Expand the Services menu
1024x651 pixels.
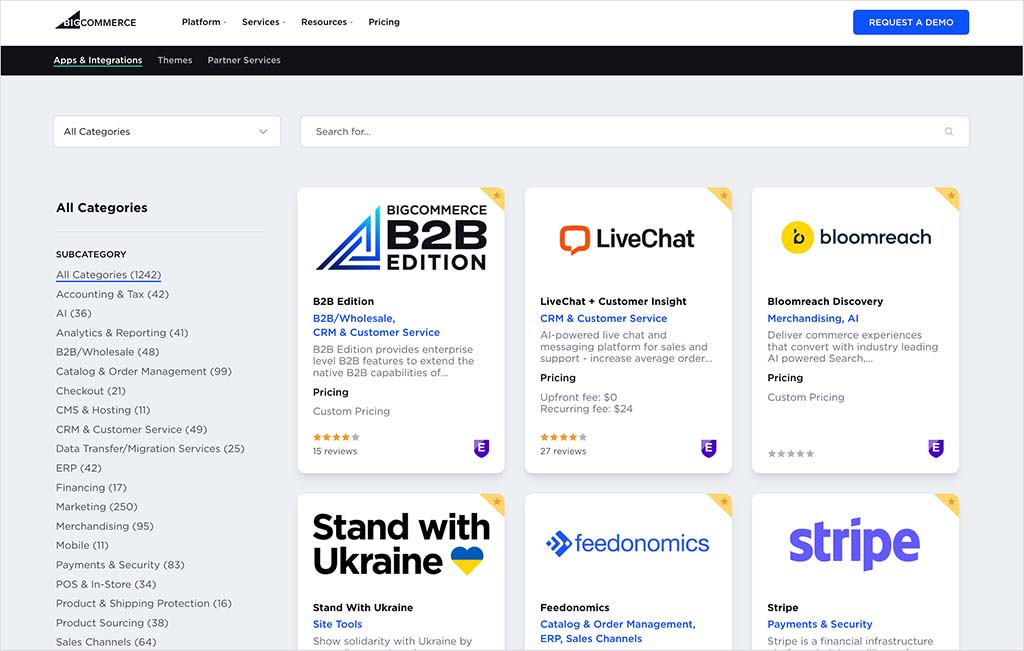coord(263,22)
